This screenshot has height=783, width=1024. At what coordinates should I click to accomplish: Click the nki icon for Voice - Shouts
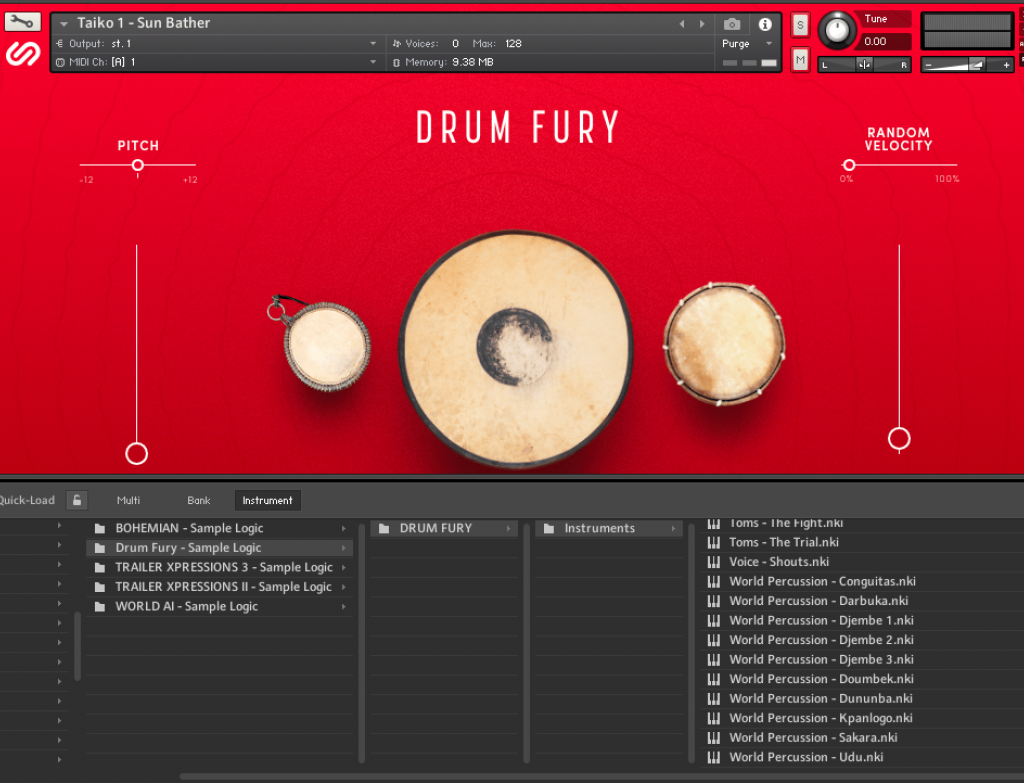714,562
